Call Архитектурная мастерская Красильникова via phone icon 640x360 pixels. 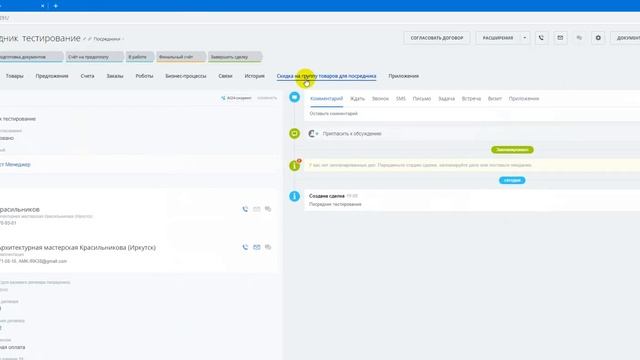click(x=245, y=247)
